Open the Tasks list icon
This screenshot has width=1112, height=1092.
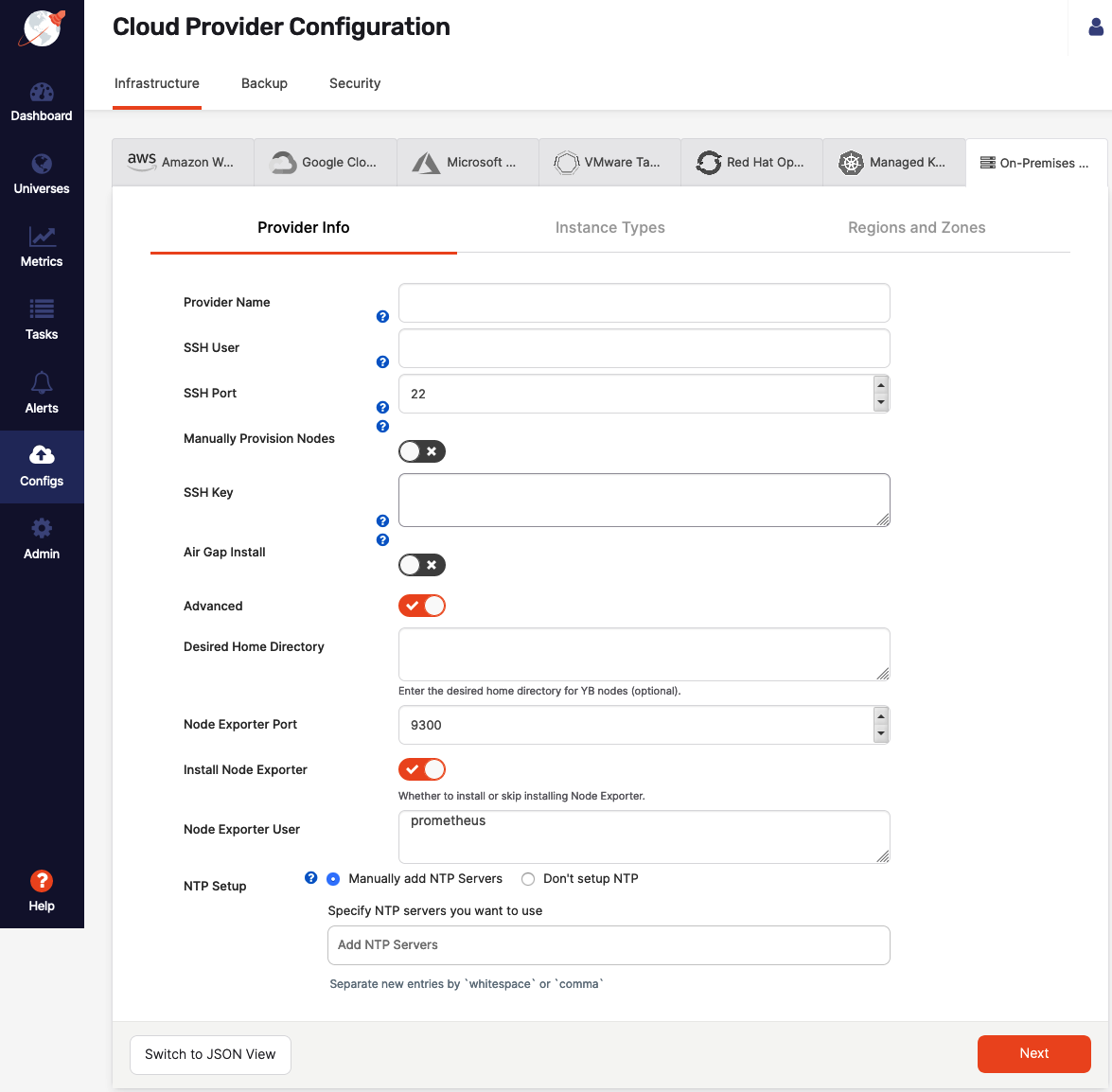pyautogui.click(x=42, y=309)
